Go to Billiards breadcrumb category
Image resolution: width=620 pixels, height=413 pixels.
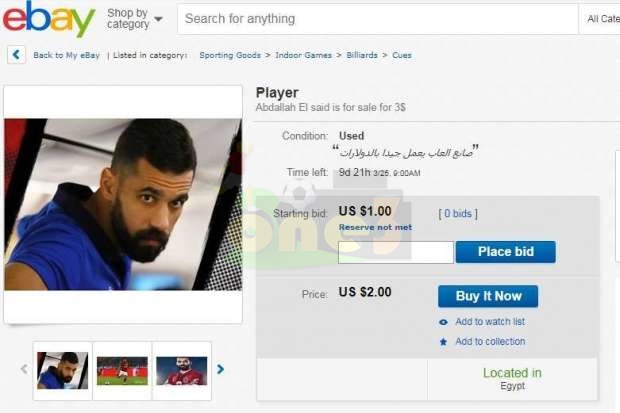[362, 55]
